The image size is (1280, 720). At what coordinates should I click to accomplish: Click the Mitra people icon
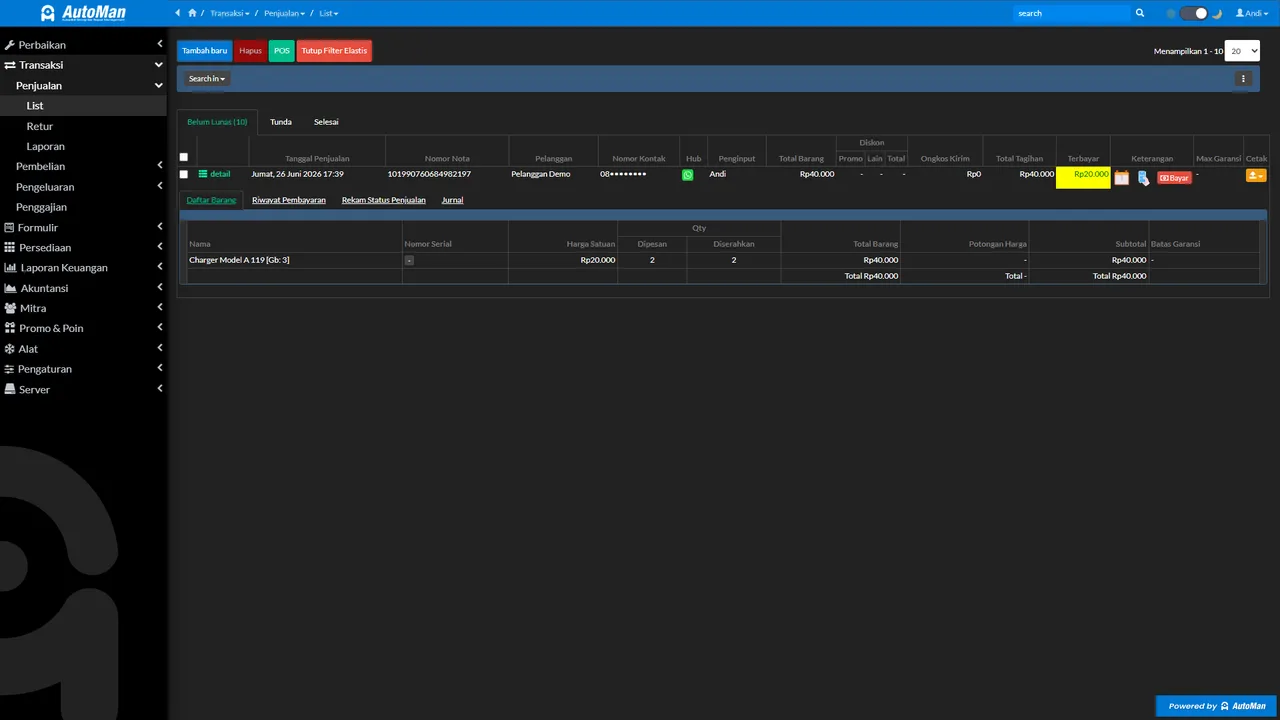(10, 308)
